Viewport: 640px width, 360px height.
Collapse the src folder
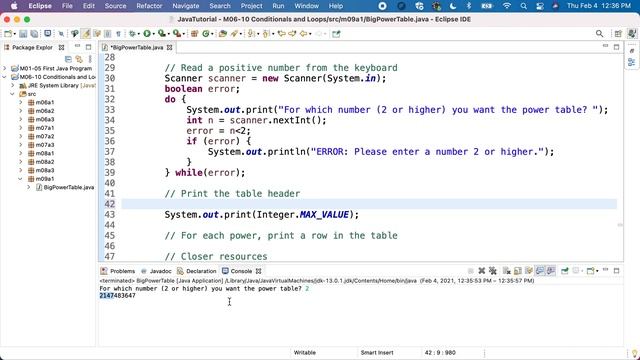(13, 94)
